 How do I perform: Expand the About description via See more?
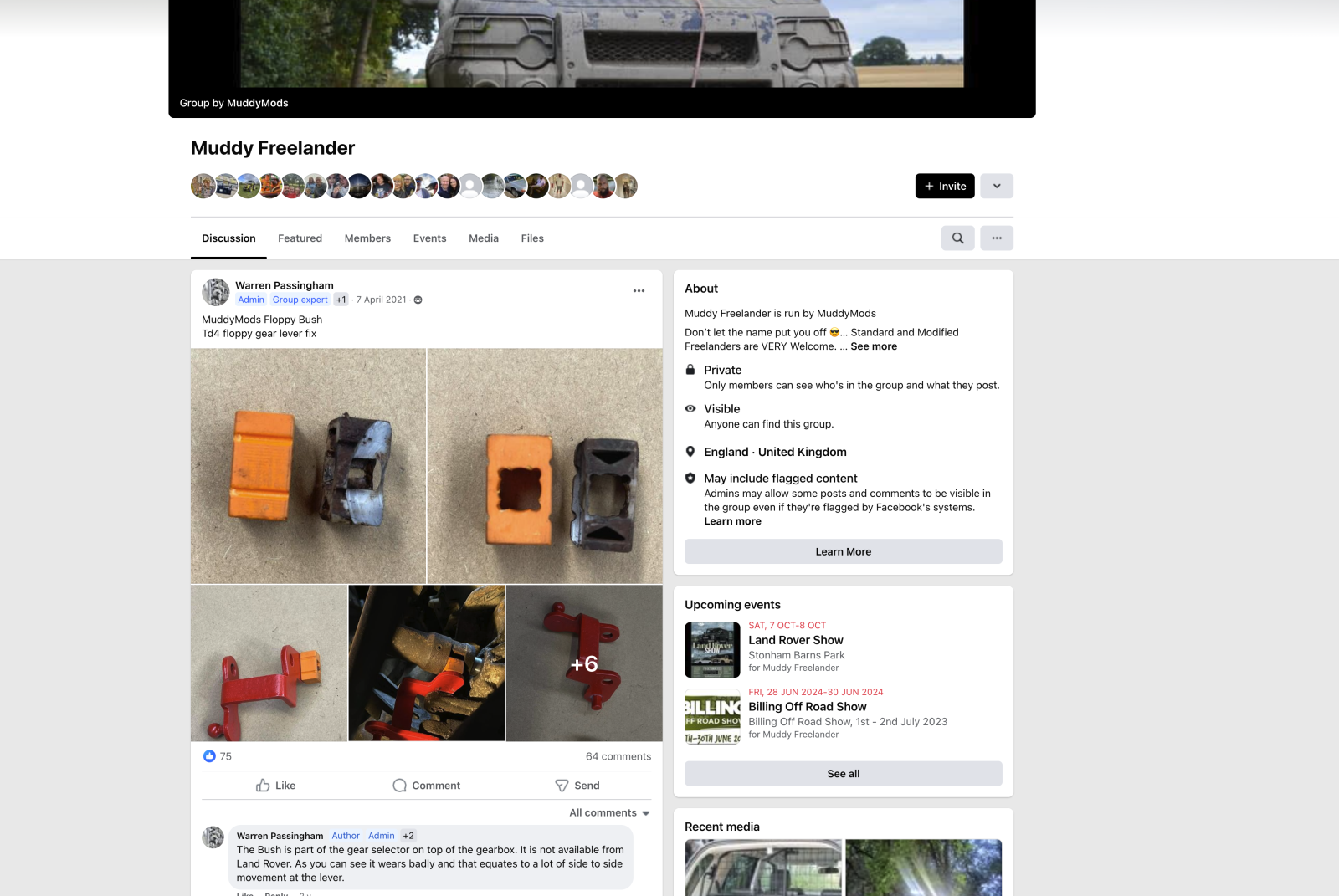pyautogui.click(x=874, y=346)
